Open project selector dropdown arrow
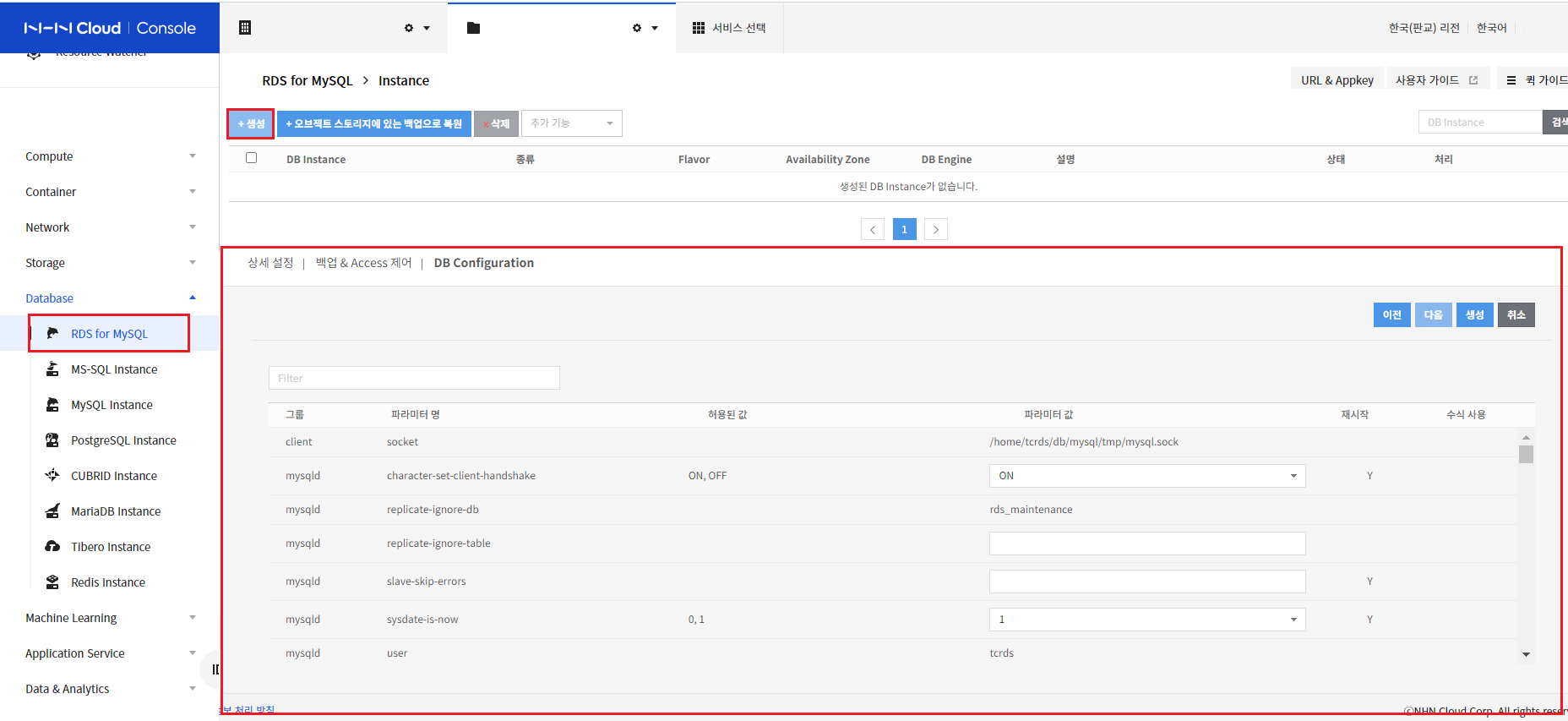The width and height of the screenshot is (1568, 721). tap(655, 28)
